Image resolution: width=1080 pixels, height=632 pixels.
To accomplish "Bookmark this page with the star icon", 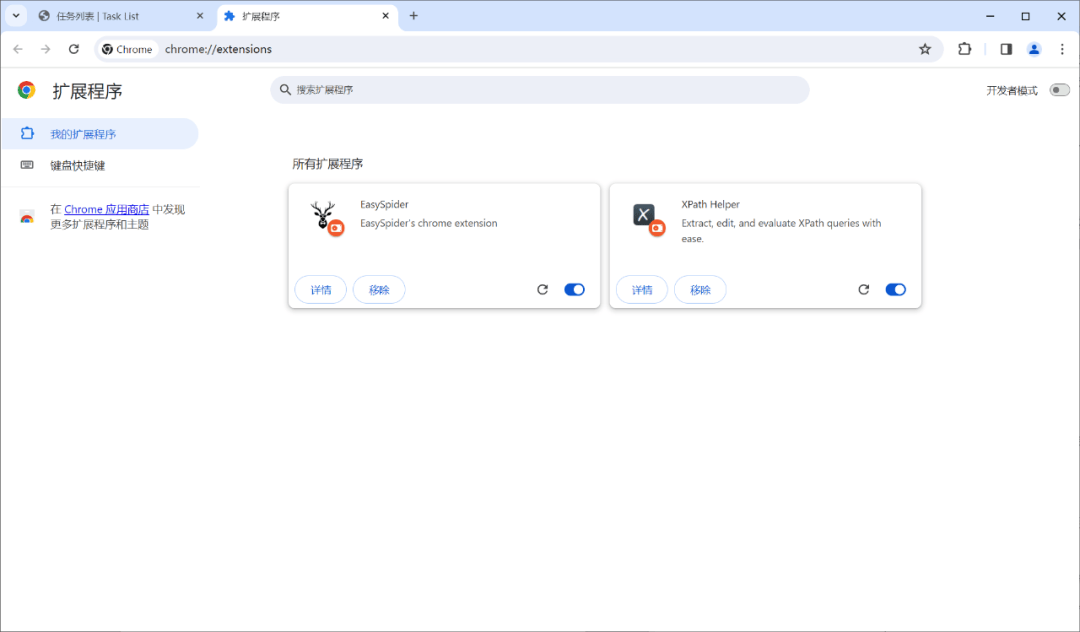I will (x=925, y=49).
